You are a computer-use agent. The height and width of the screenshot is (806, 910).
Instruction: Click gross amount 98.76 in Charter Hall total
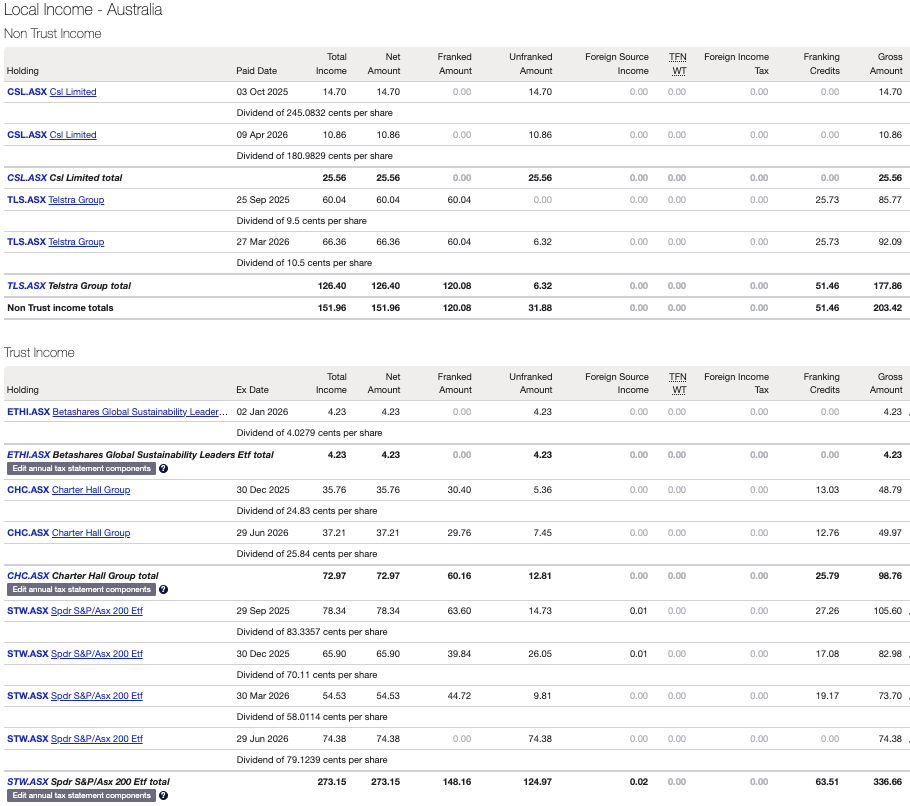(x=890, y=576)
